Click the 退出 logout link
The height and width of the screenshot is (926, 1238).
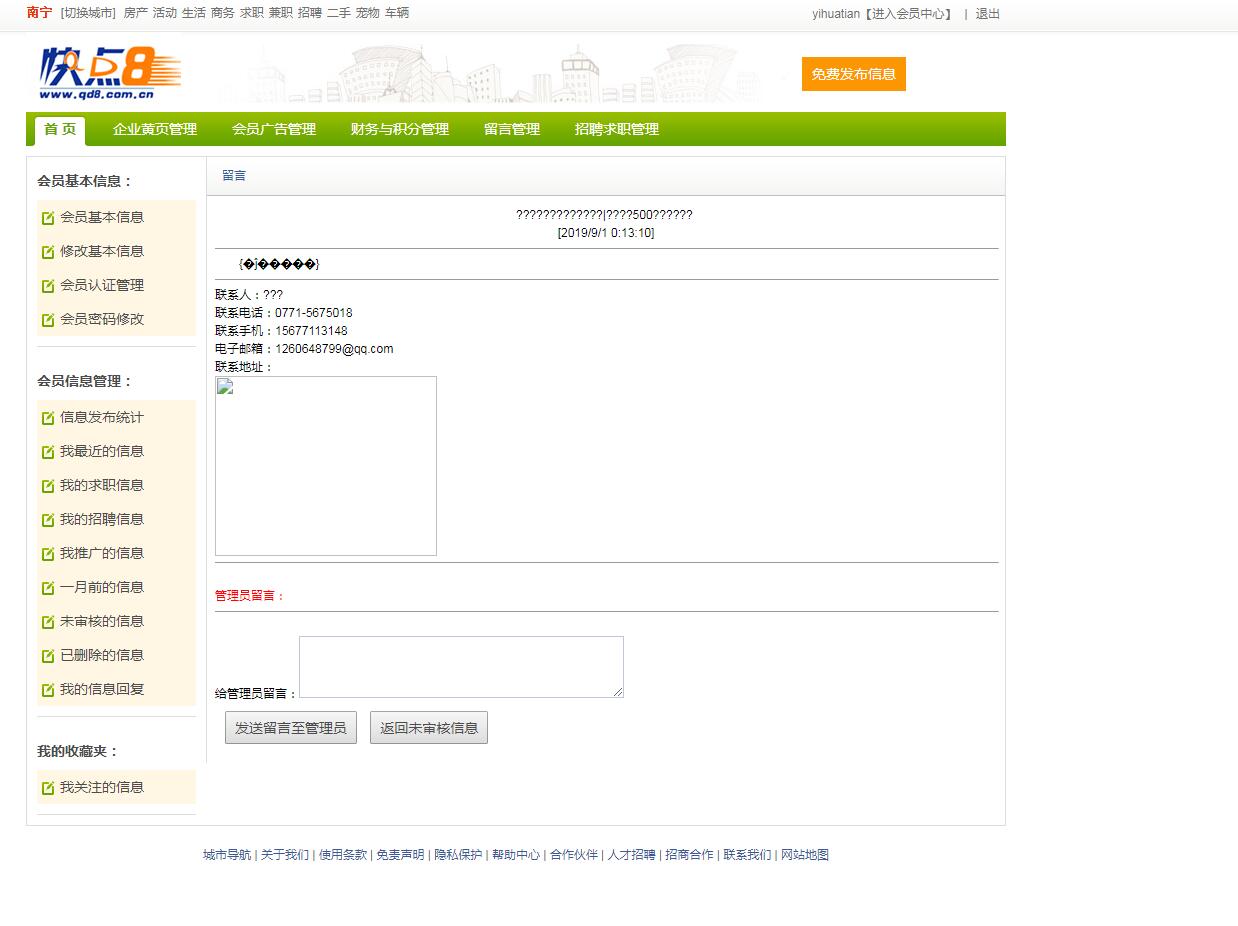[987, 14]
